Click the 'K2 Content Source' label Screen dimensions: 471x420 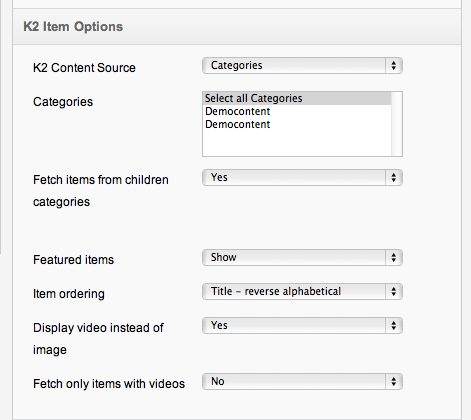[x=84, y=68]
